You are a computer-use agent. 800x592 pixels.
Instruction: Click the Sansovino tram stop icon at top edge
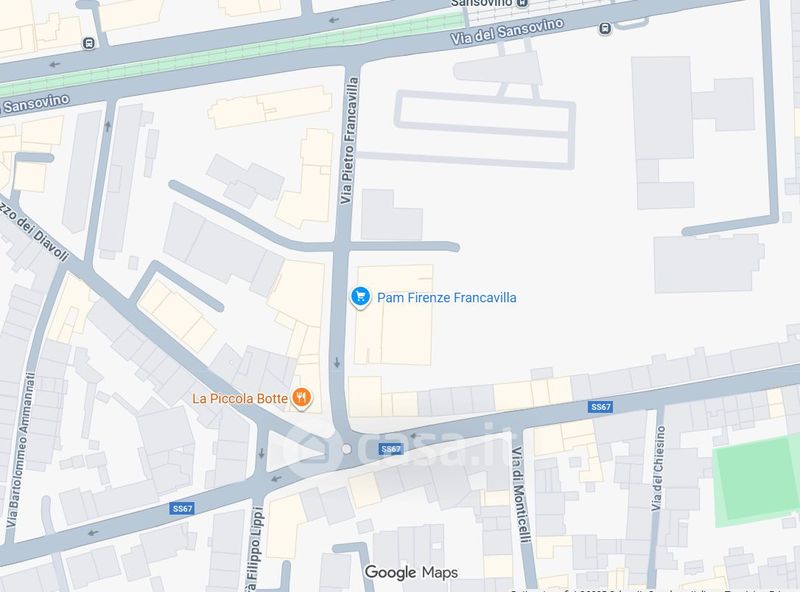pos(521,3)
